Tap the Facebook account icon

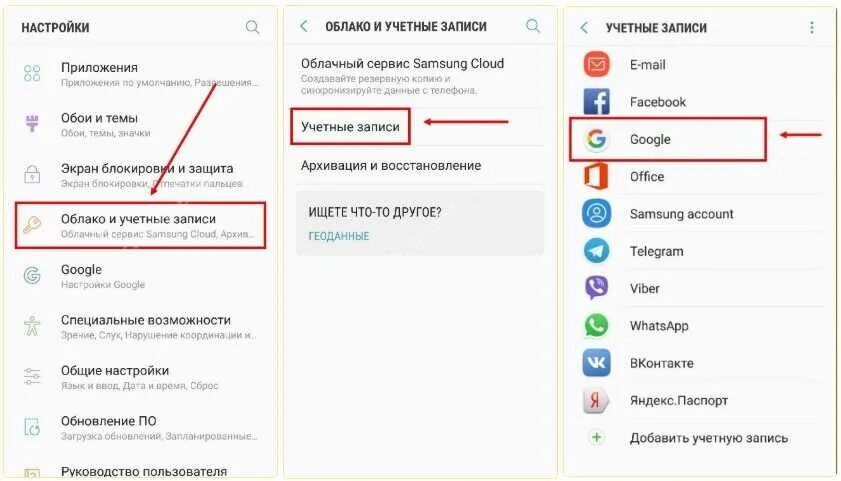(x=596, y=102)
